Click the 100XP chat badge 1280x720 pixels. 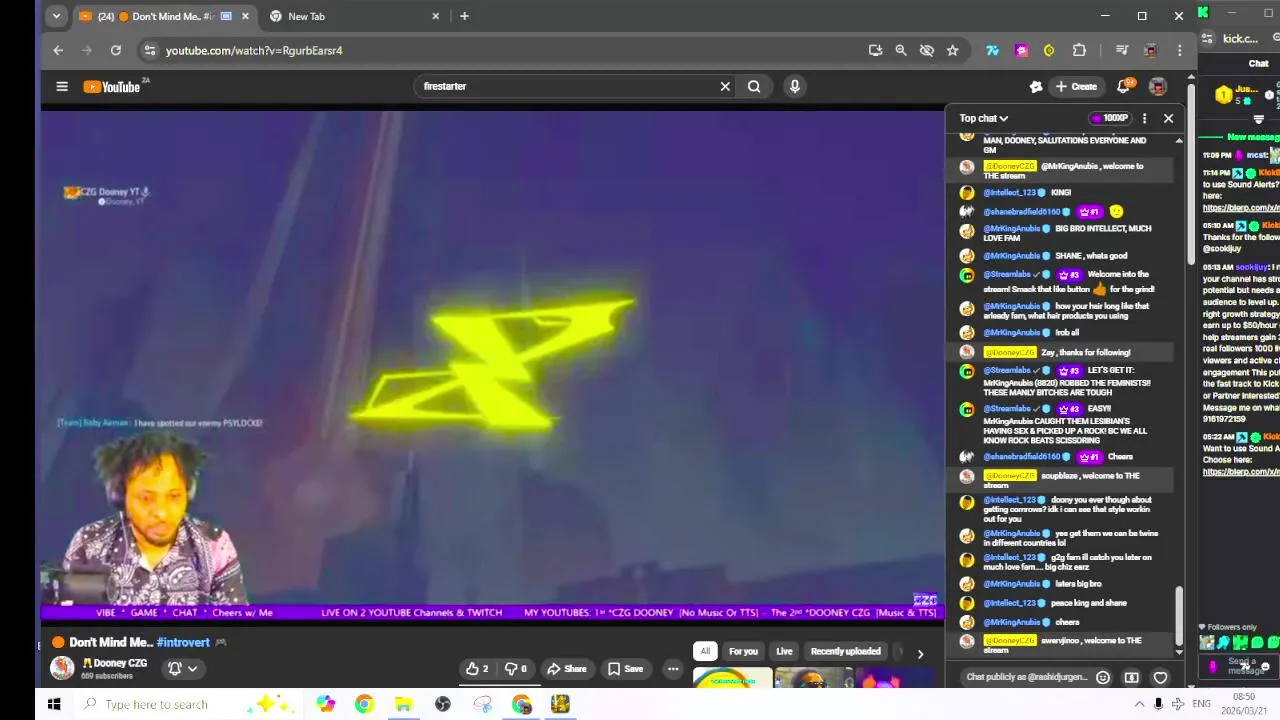point(1110,118)
